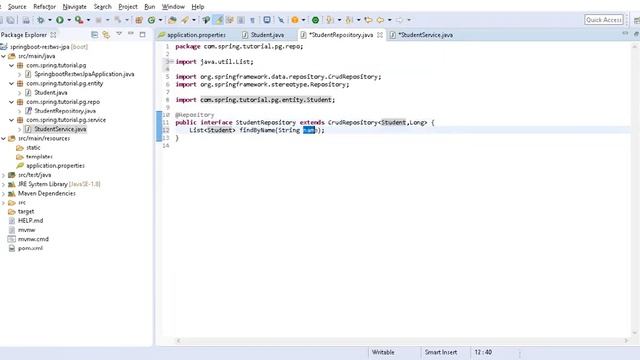The height and width of the screenshot is (360, 640).
Task: Click the orange circular toolbar icon
Action: click(295, 20)
